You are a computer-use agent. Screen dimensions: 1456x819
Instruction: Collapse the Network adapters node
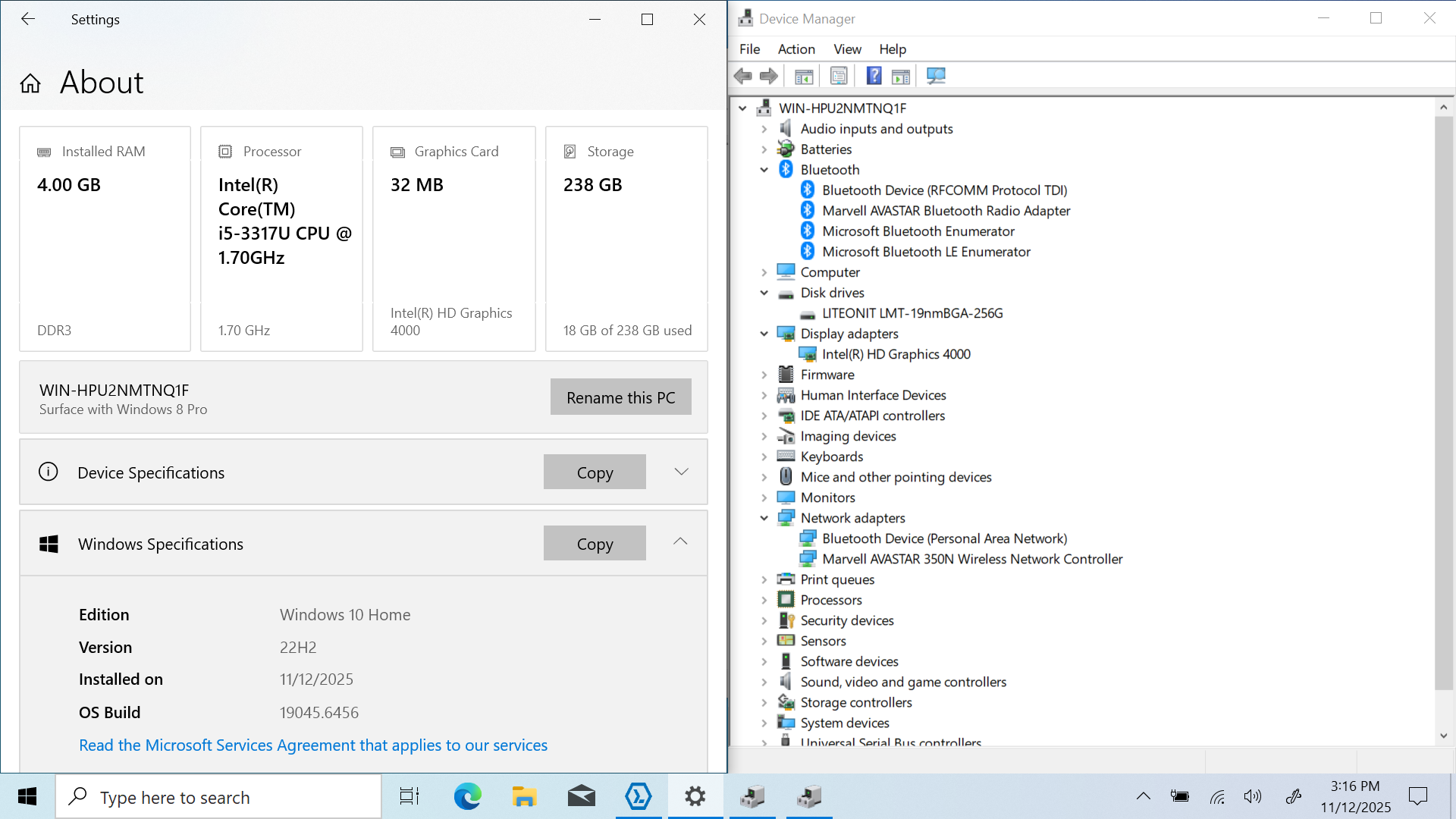[x=764, y=518]
